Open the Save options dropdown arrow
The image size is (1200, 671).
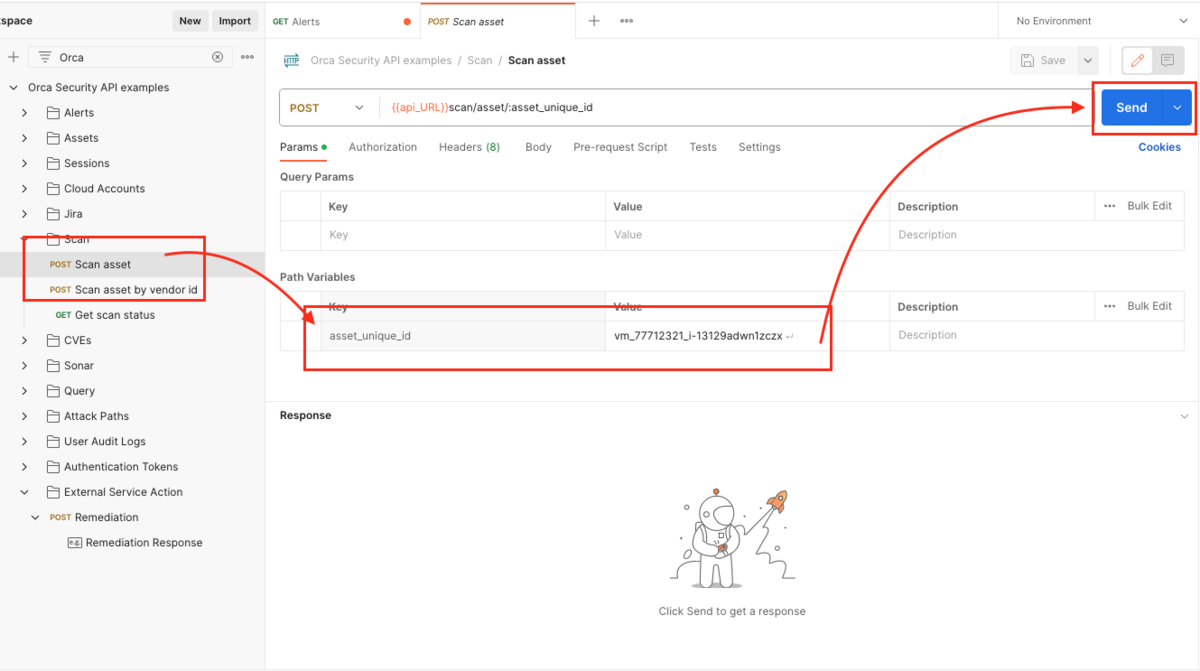(x=1087, y=61)
